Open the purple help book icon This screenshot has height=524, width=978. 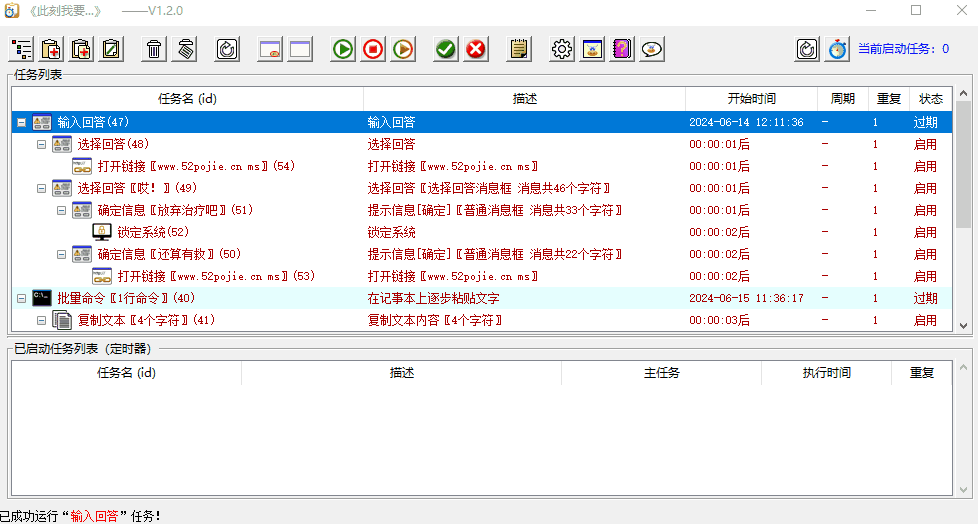[622, 49]
